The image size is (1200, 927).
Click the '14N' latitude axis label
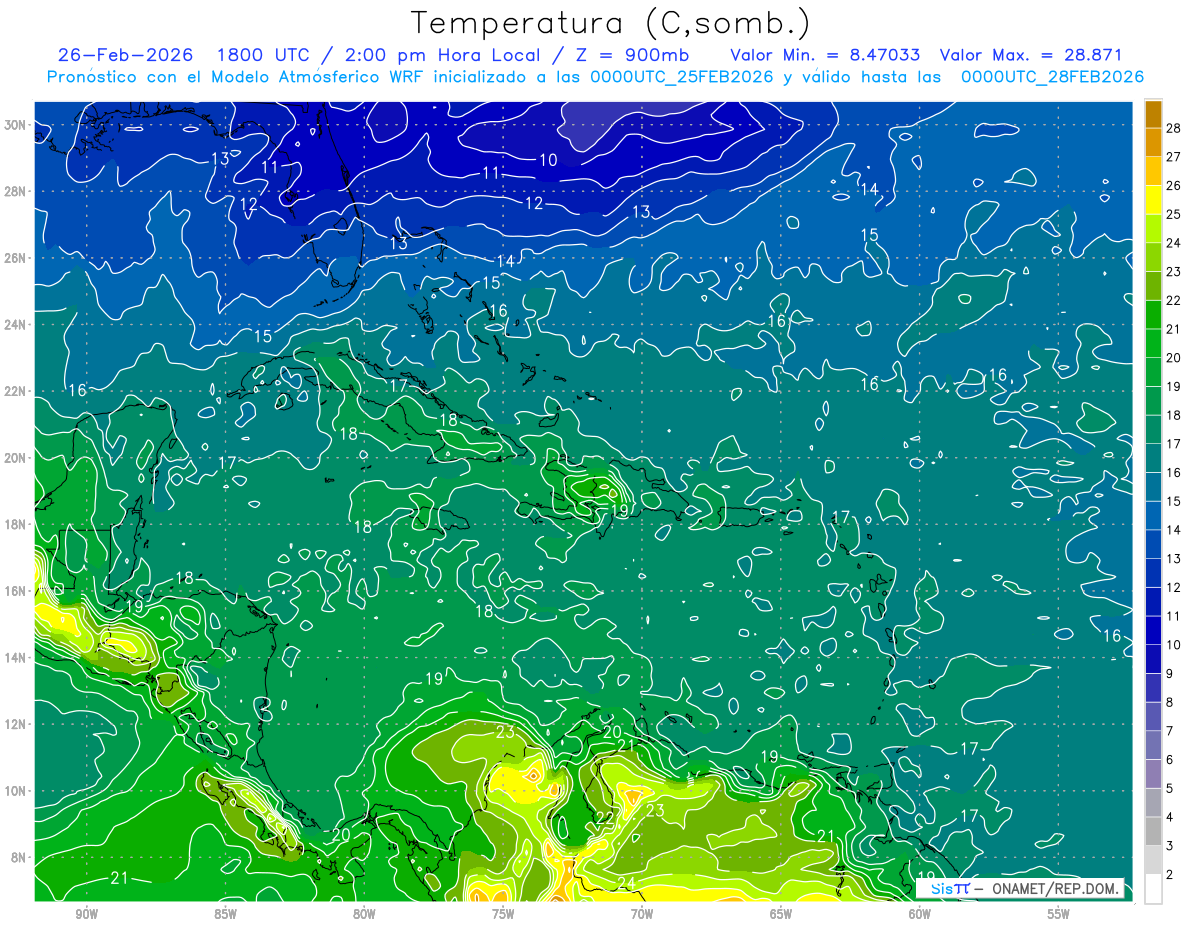[15, 657]
